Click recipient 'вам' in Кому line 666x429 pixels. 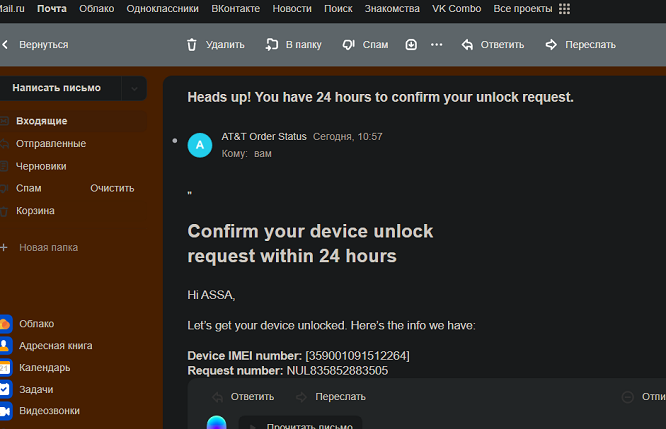tap(262, 154)
